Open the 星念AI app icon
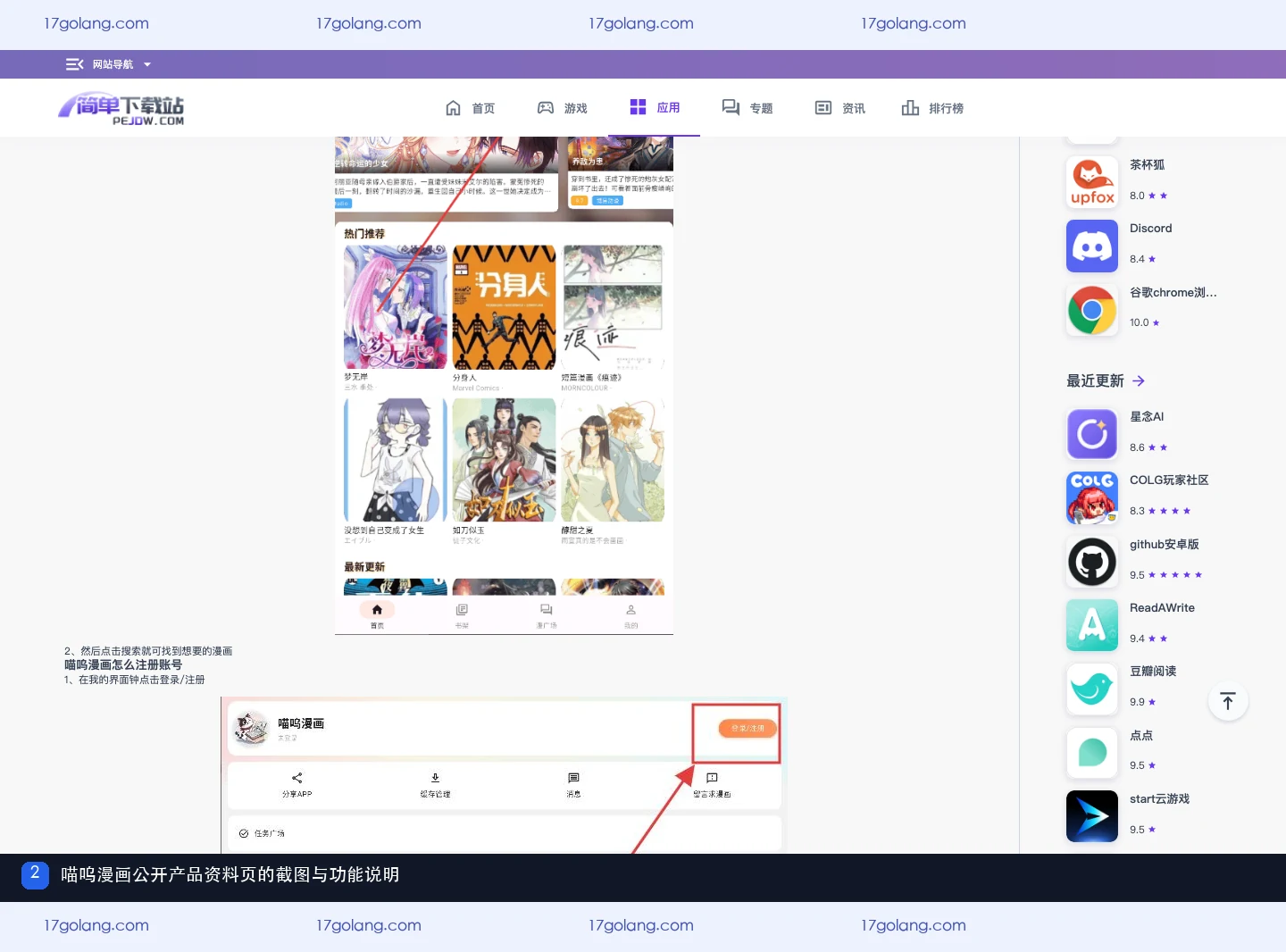1286x952 pixels. pyautogui.click(x=1092, y=434)
